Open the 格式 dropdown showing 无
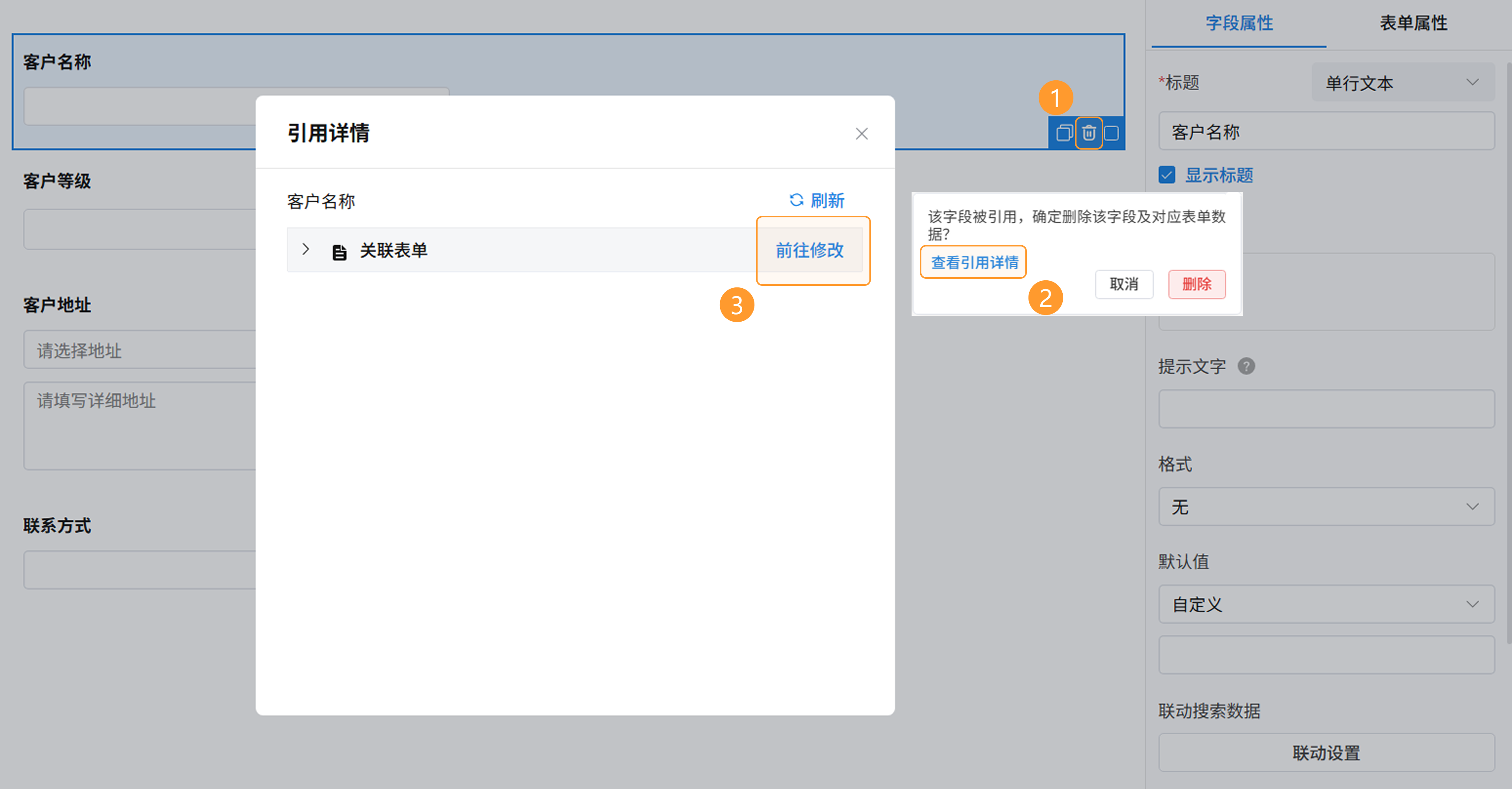This screenshot has width=1512, height=789. coord(1326,507)
